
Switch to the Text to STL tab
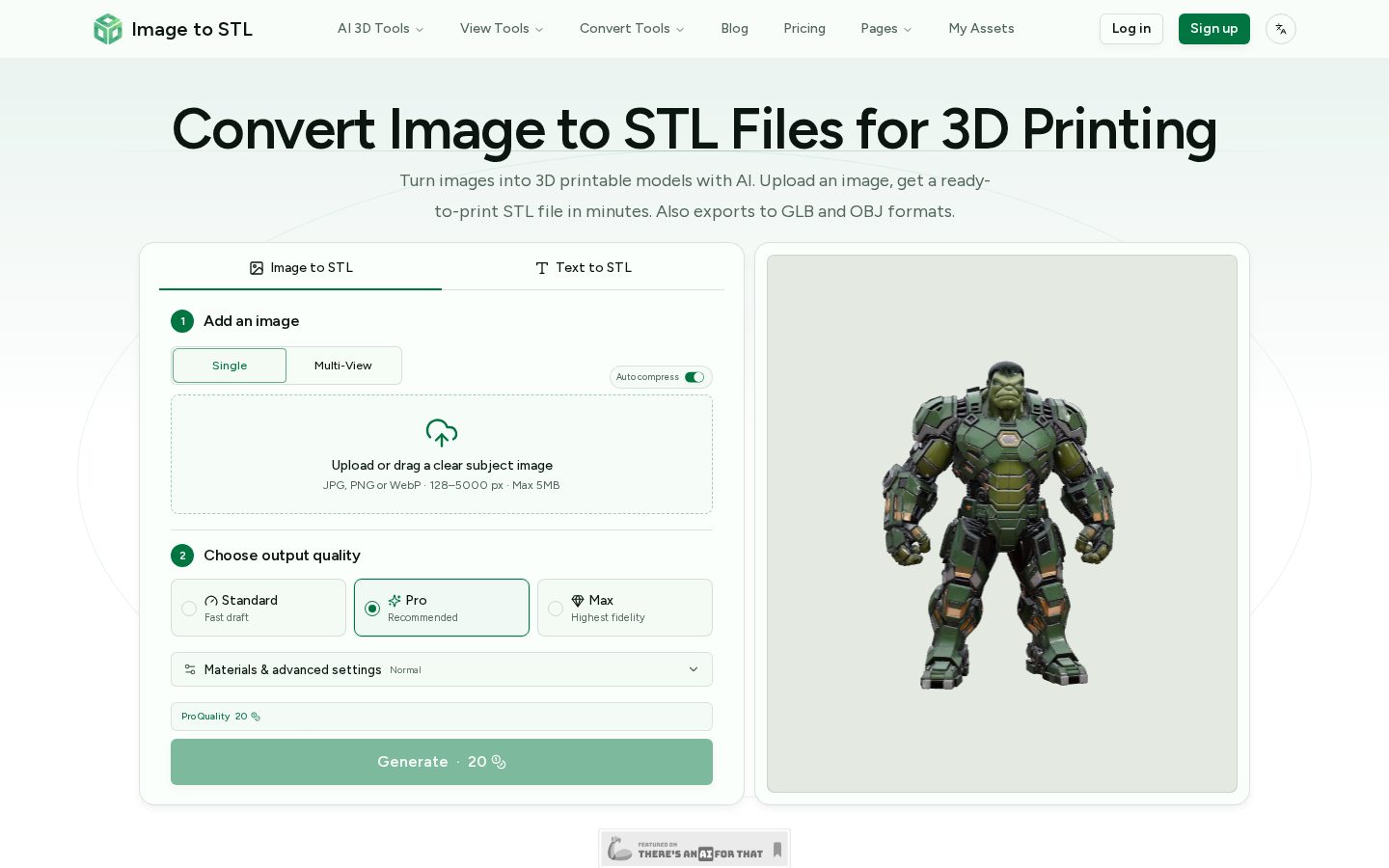(x=584, y=268)
